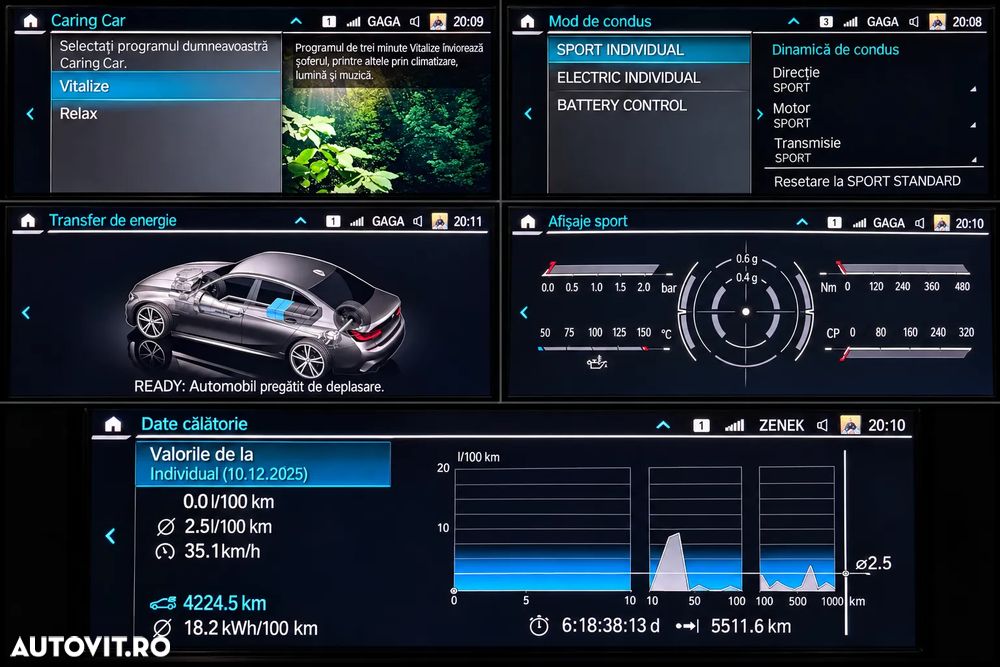Choose SPORT INDIVIDUAL driving mode
This screenshot has height=667, width=1000.
click(x=649, y=50)
